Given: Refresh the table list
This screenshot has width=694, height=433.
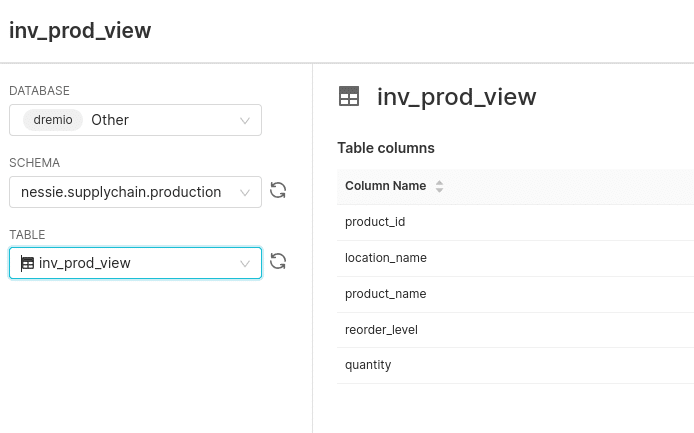Looking at the screenshot, I should point(278,261).
